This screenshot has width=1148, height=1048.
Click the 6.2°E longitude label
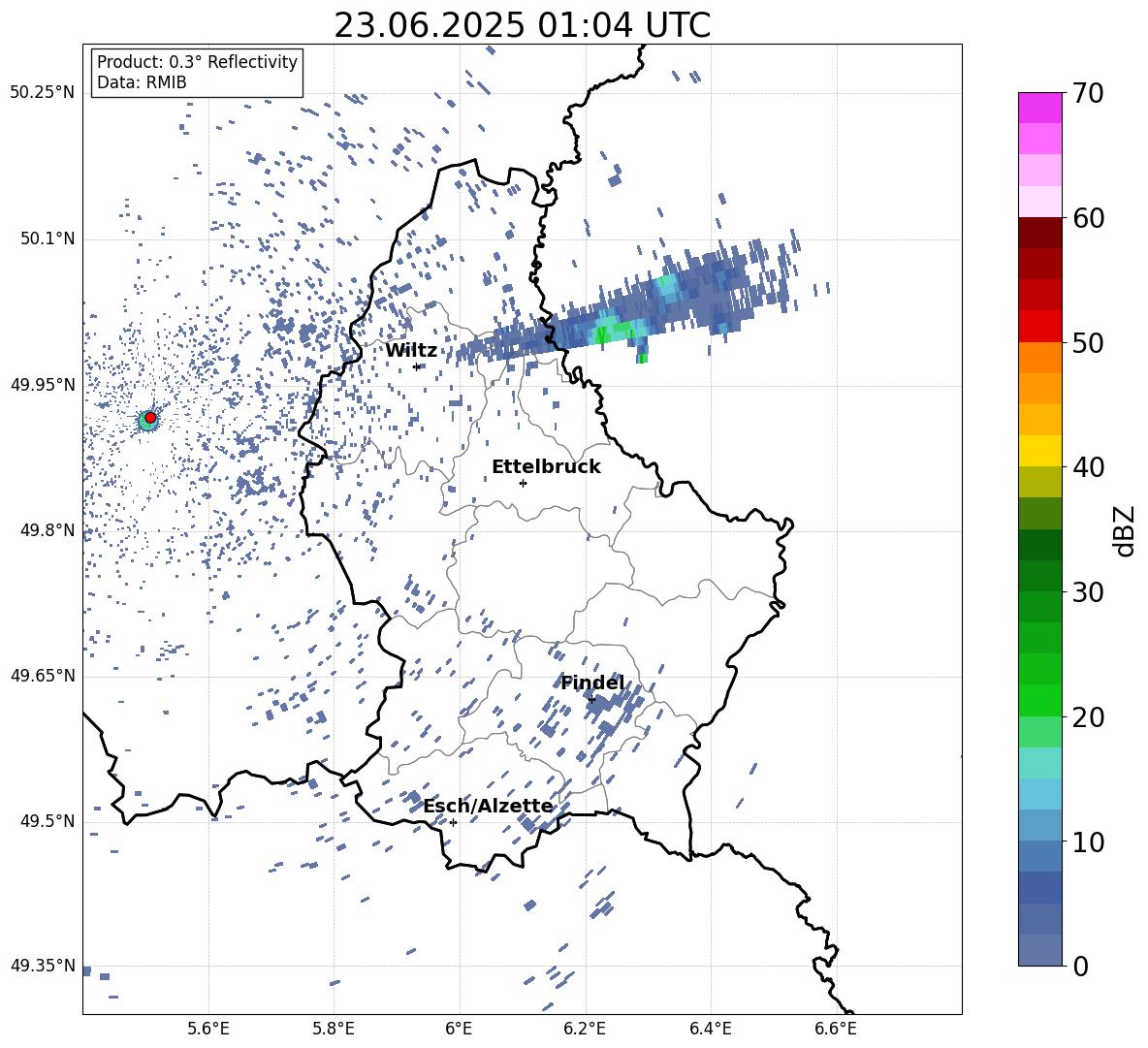(585, 1029)
